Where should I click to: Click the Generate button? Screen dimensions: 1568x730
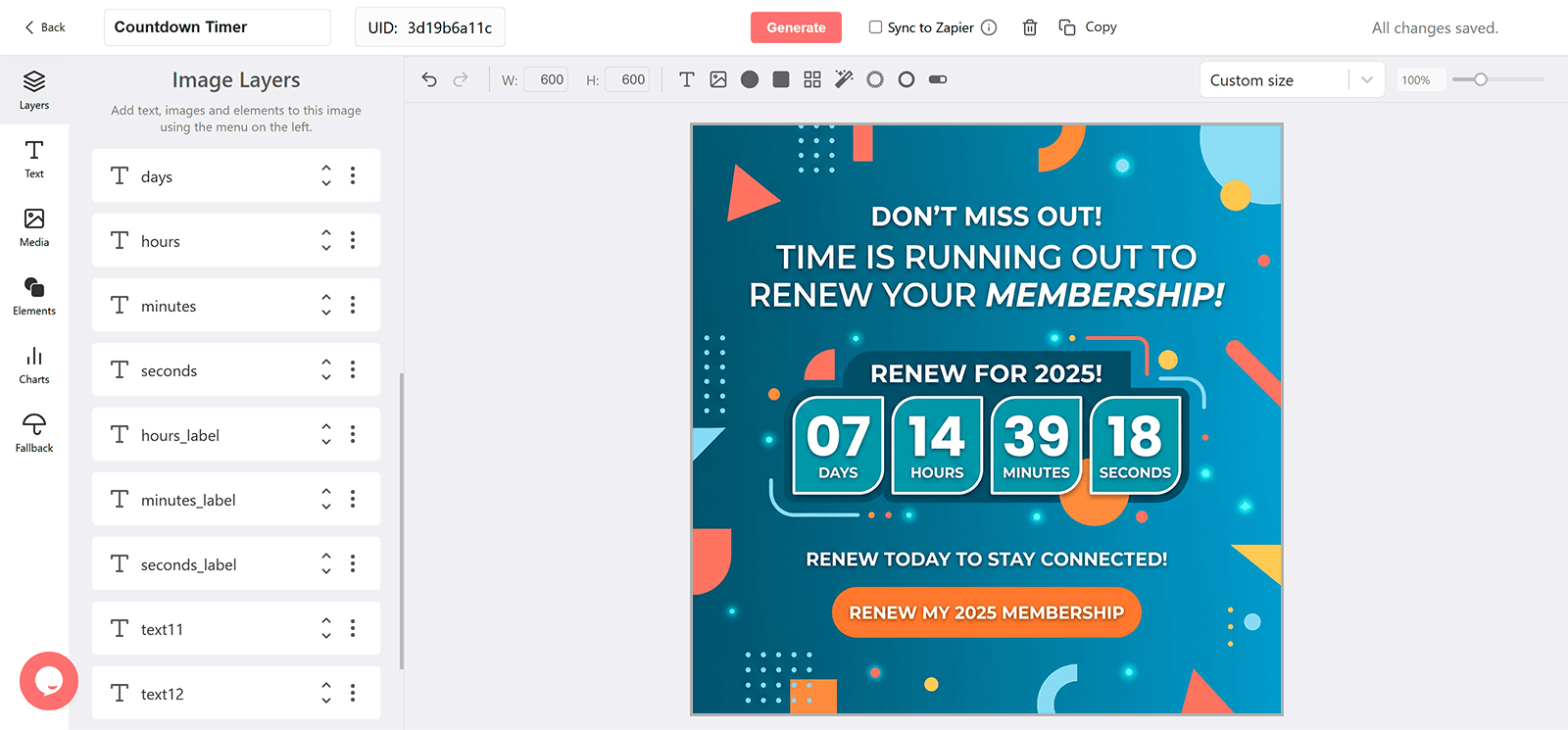pos(796,27)
